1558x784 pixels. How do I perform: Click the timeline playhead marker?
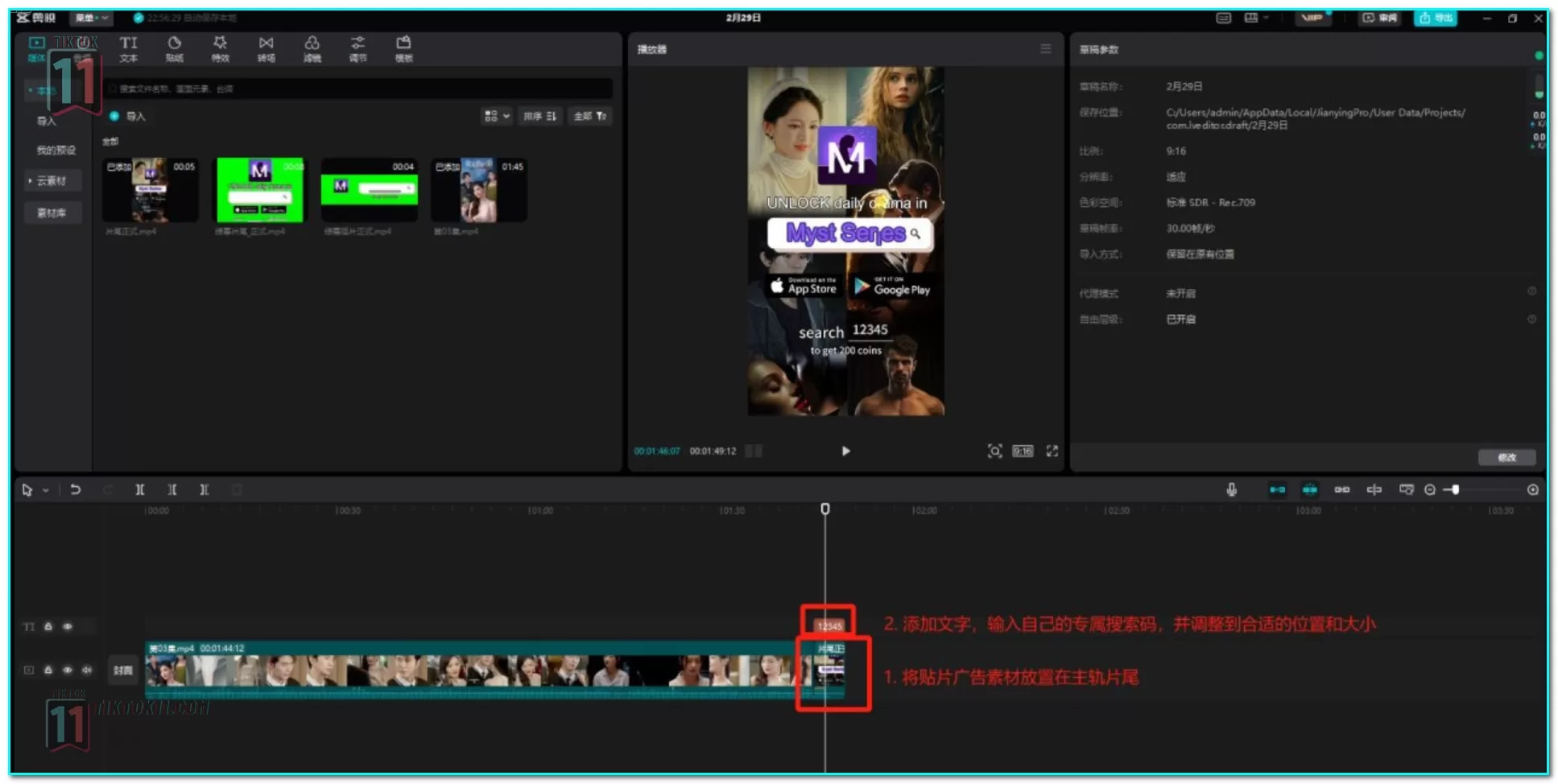click(824, 509)
